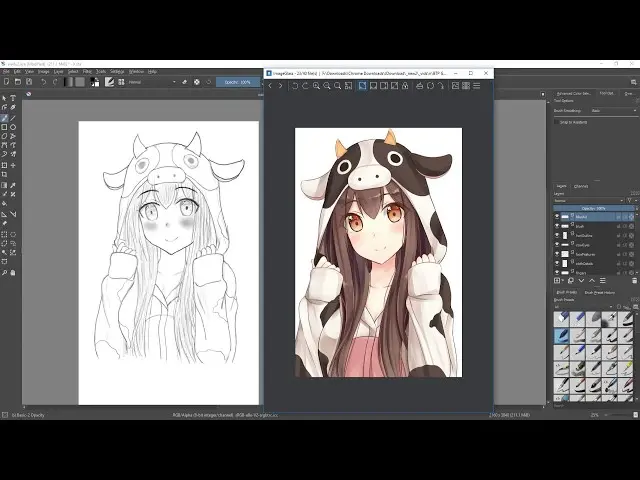Select the Crop tool
Image resolution: width=640 pixels, height=480 pixels.
click(4, 175)
